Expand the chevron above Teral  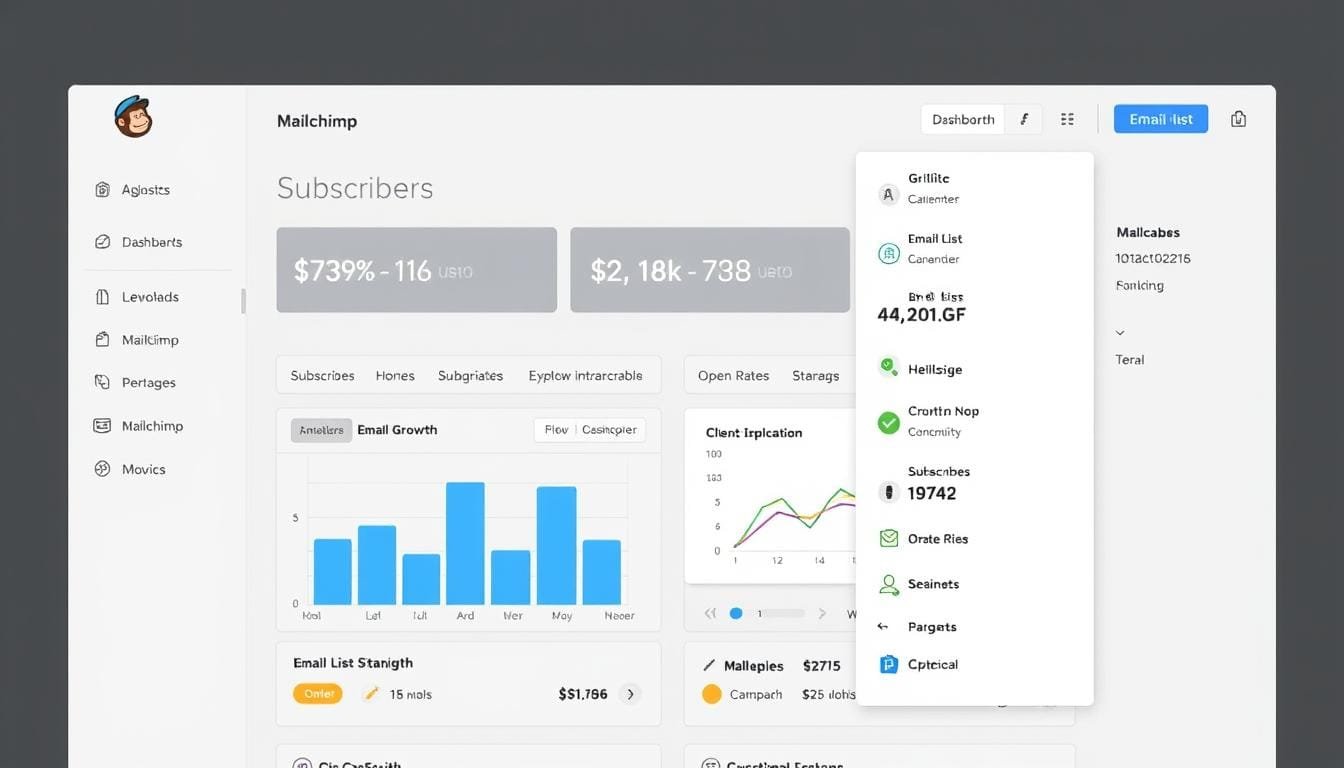[x=1120, y=333]
